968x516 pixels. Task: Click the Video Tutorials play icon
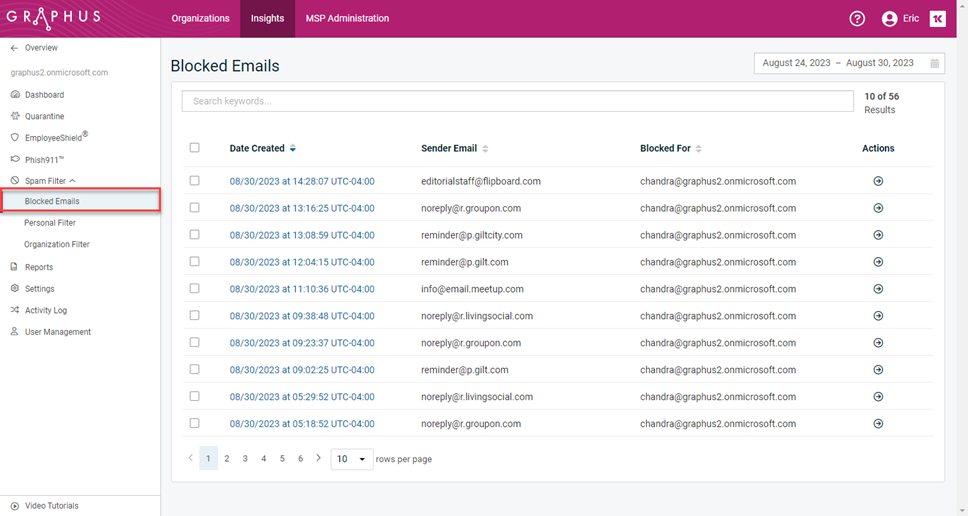point(15,506)
